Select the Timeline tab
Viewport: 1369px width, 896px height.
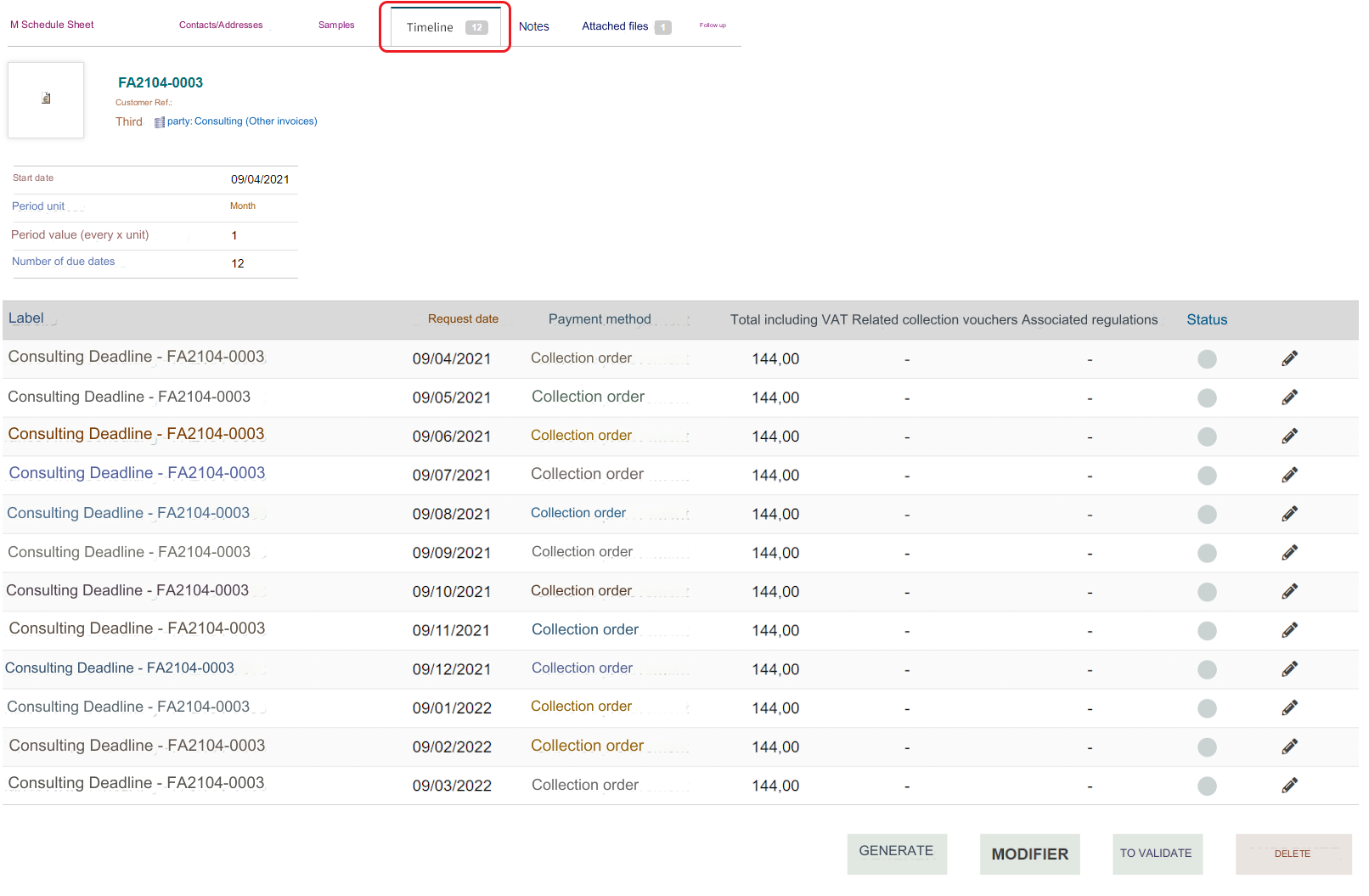446,27
